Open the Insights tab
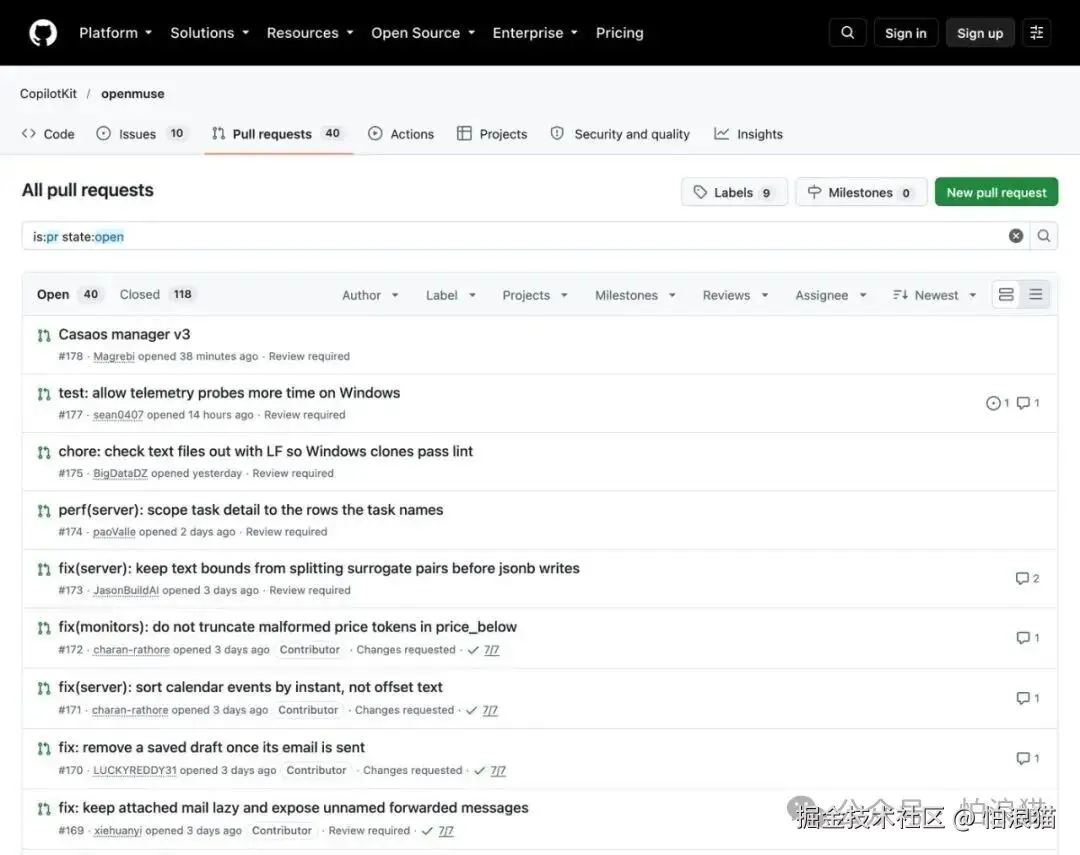The height and width of the screenshot is (855, 1080). coord(749,134)
